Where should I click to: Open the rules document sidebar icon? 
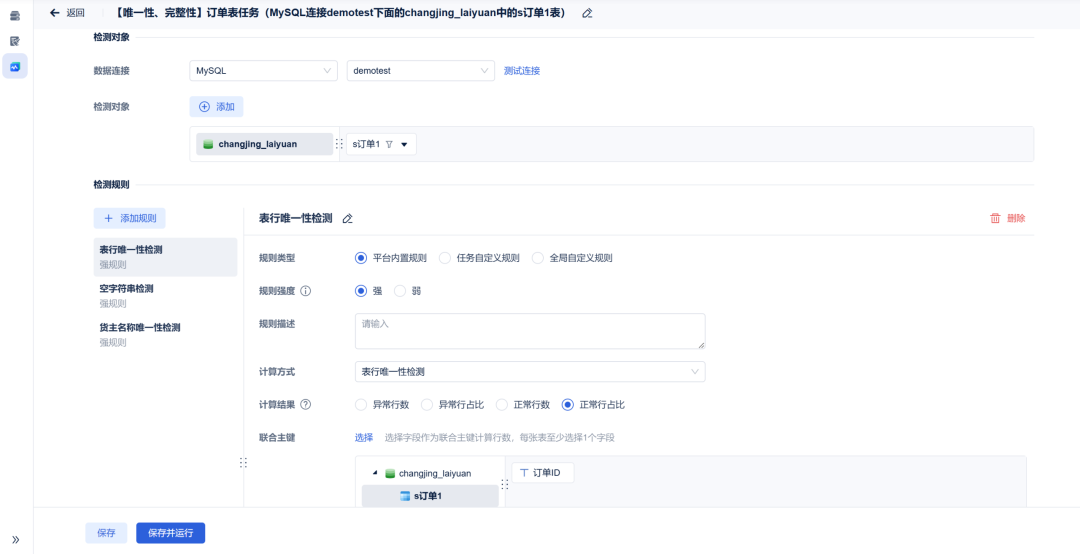click(14, 41)
